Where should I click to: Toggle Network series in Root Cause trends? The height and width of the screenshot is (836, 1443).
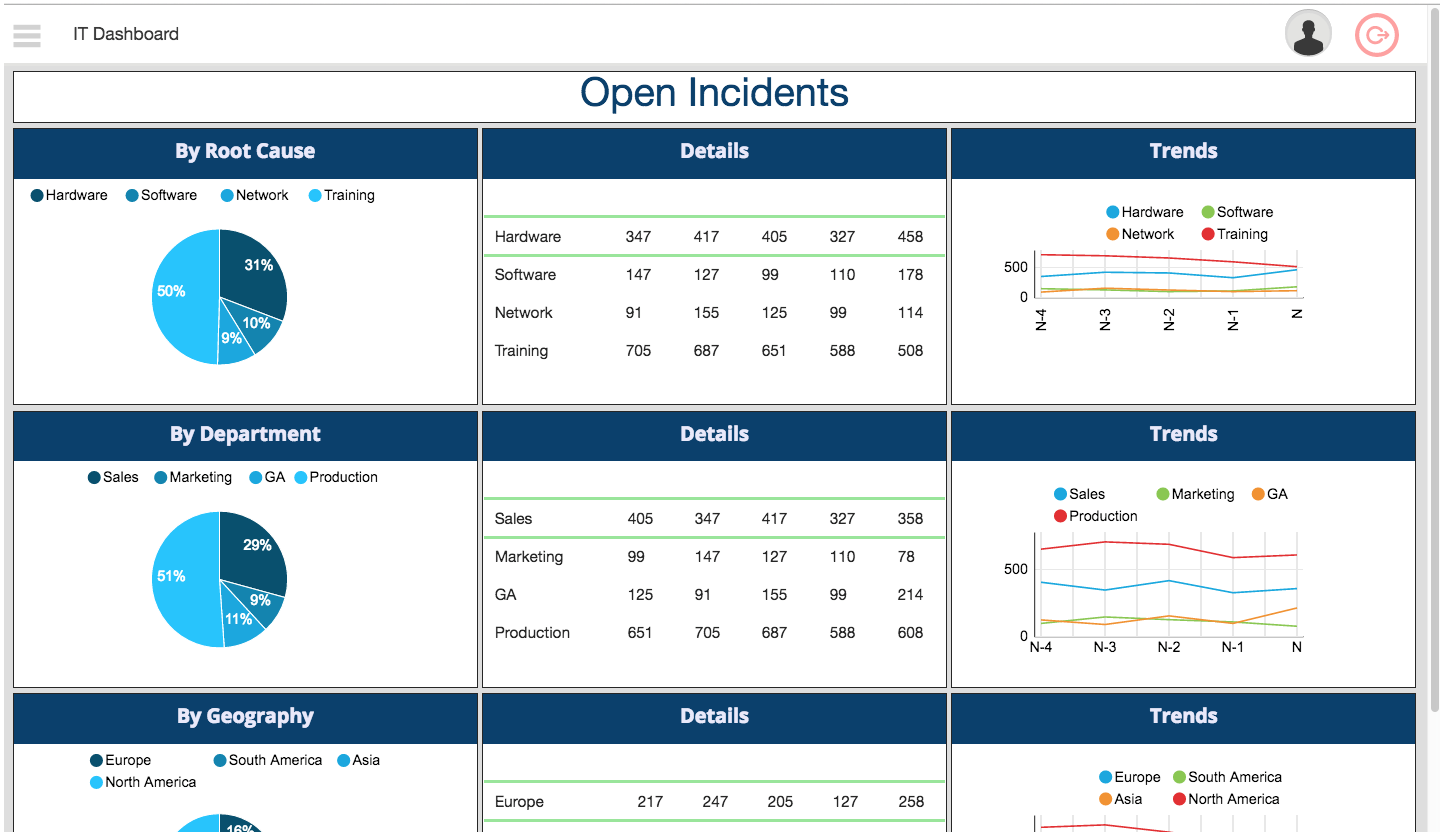pos(1140,234)
